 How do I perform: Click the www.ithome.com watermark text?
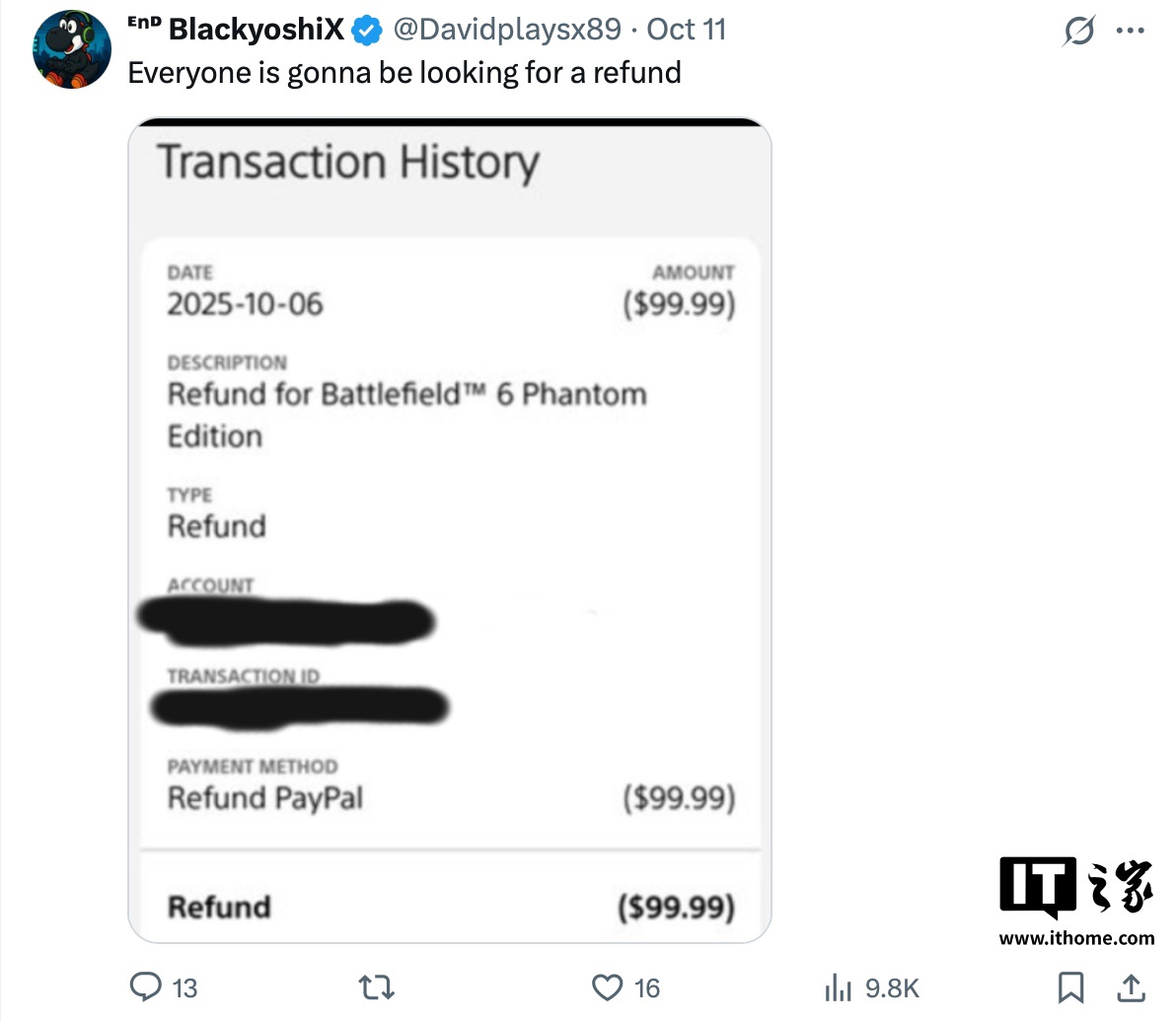(1076, 938)
